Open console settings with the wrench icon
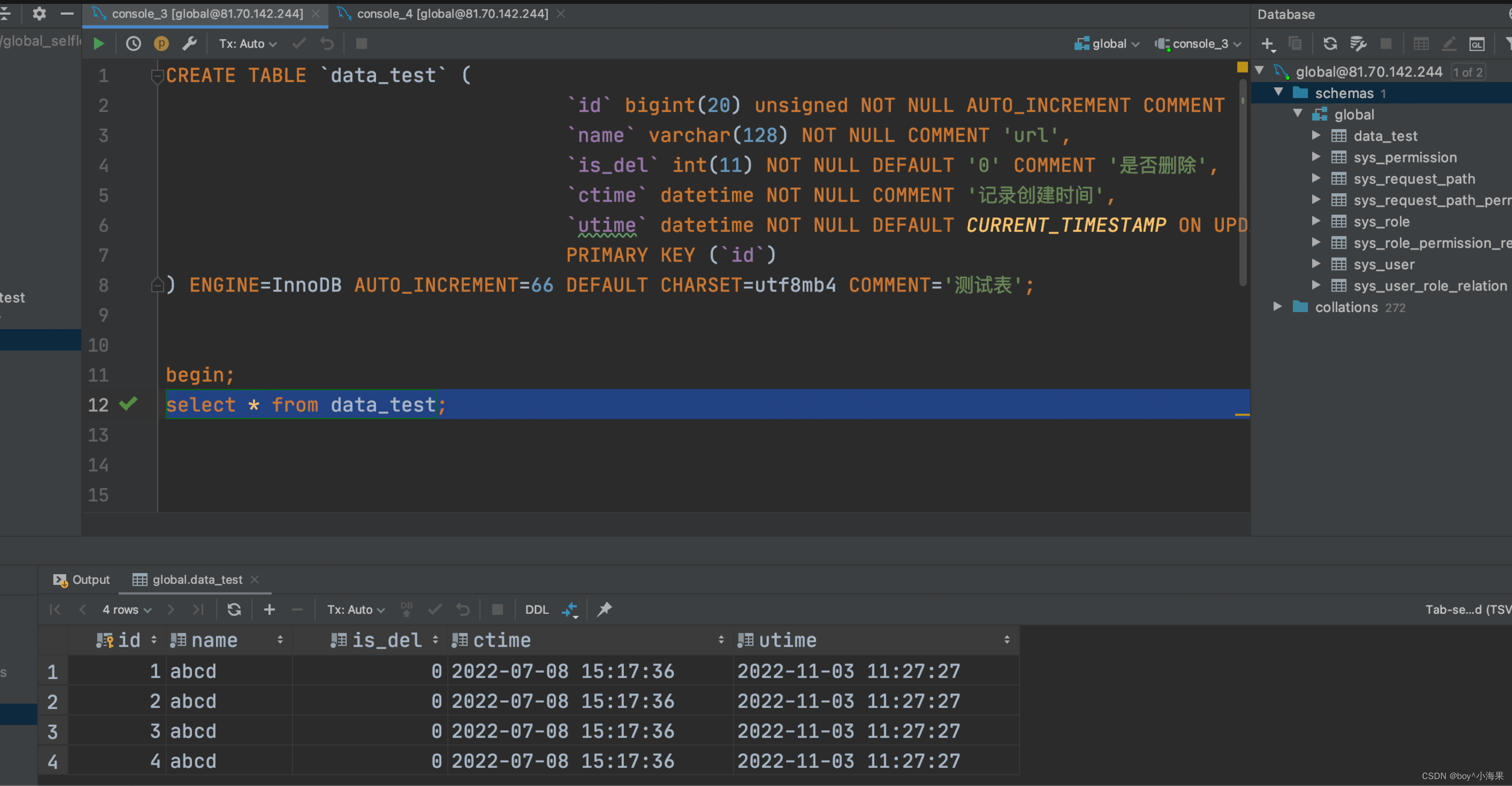Viewport: 1512px width, 786px height. point(189,43)
